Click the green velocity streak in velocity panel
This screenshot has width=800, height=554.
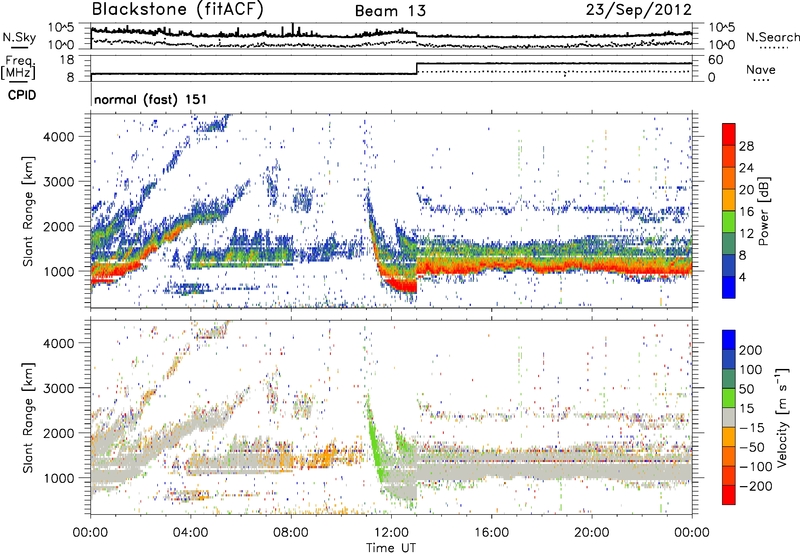pyautogui.click(x=376, y=439)
